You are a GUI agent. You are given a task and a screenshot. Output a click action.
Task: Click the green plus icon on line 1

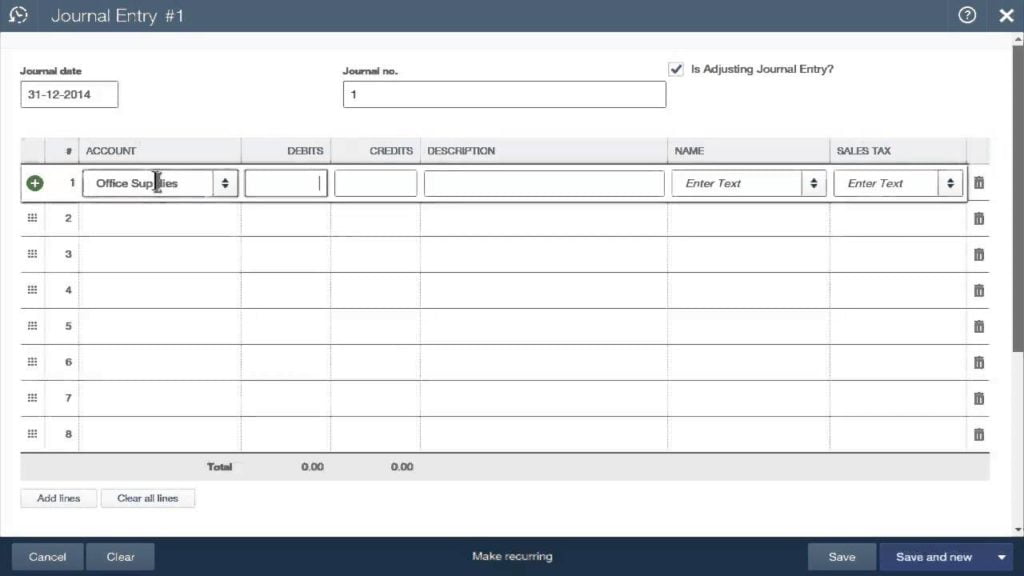point(34,183)
